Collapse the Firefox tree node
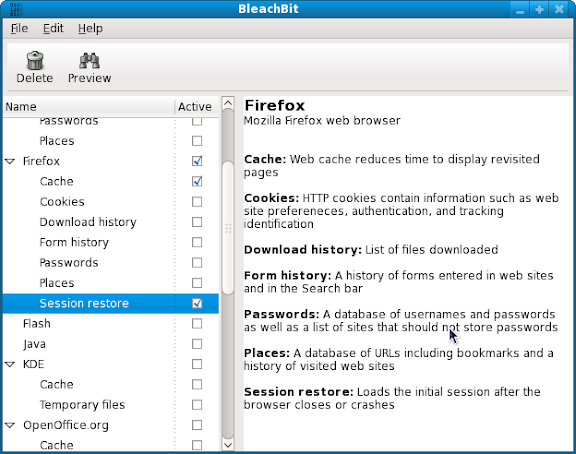Image resolution: width=576 pixels, height=454 pixels. coord(10,161)
